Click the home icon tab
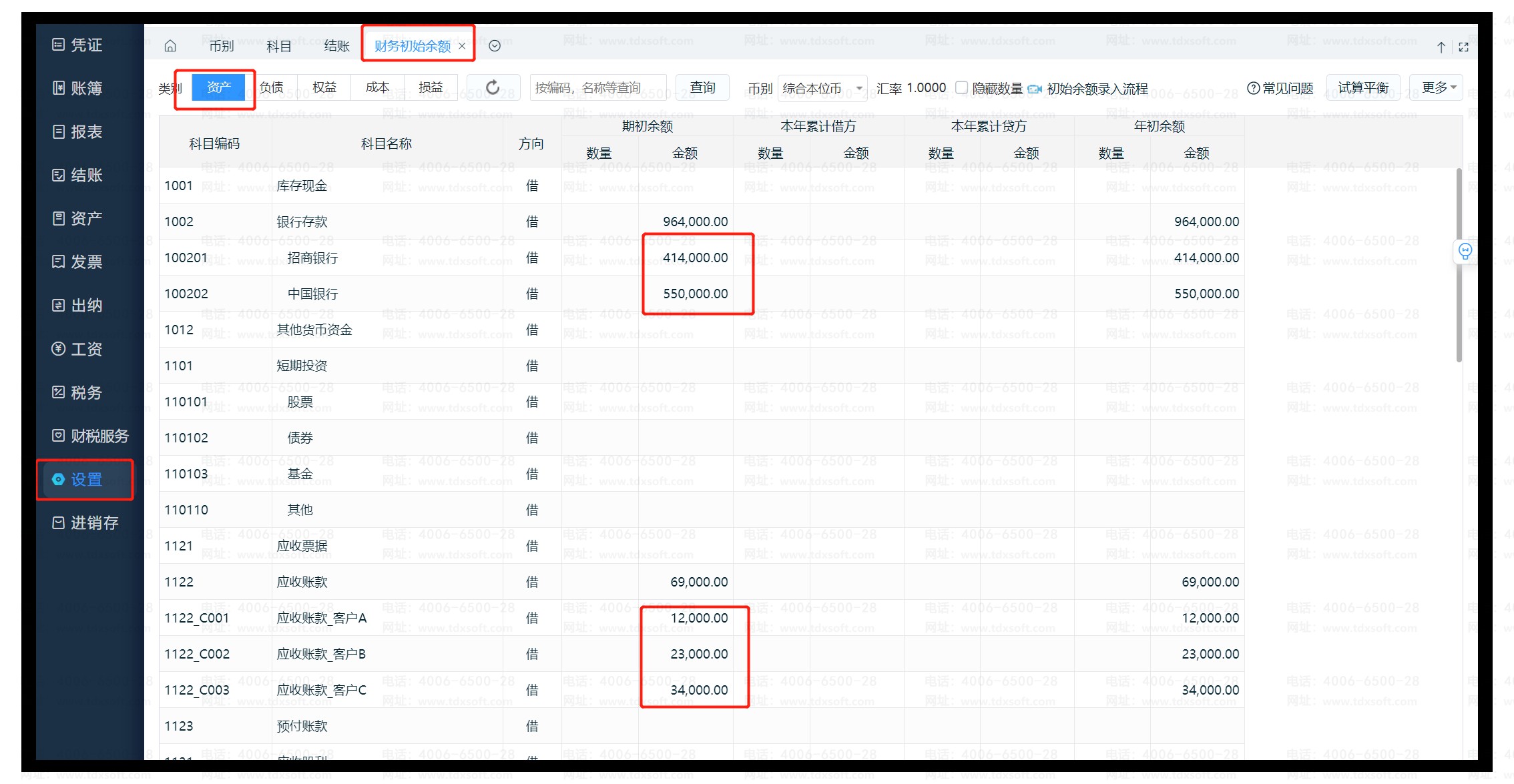 click(x=170, y=46)
